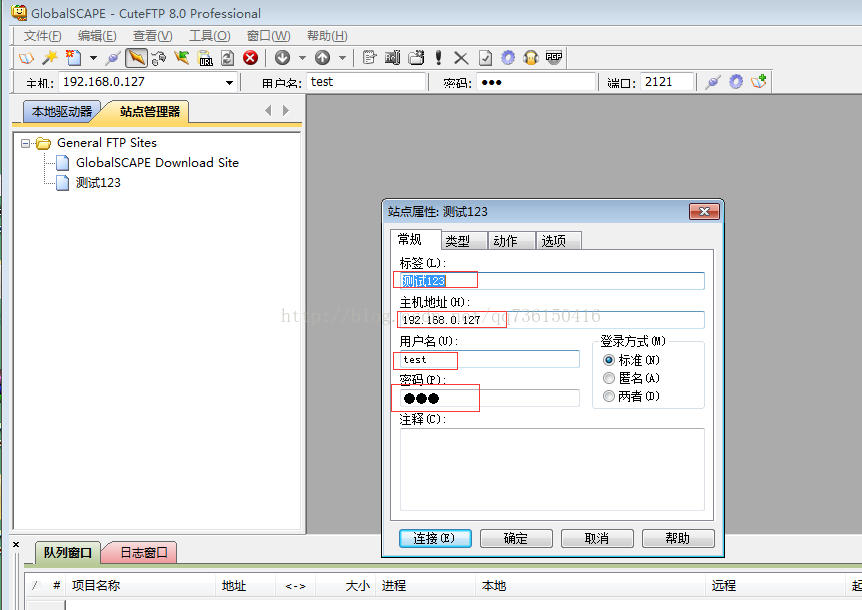Click the gear settings icon in Quick Connect bar
862x610 pixels.
[736, 82]
